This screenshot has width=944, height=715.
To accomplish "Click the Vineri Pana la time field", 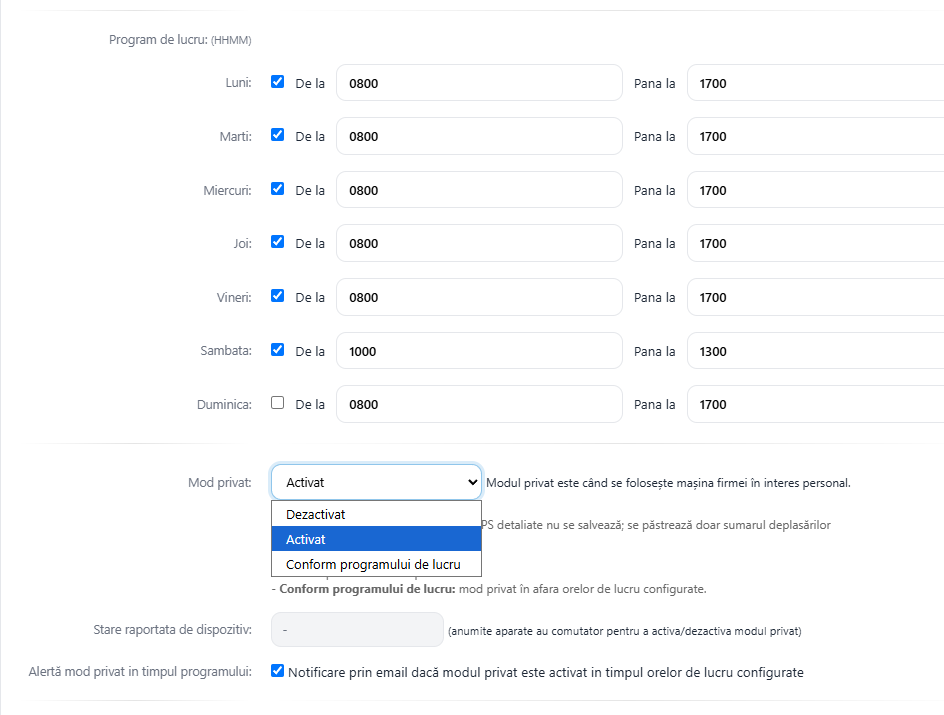I will (x=816, y=297).
